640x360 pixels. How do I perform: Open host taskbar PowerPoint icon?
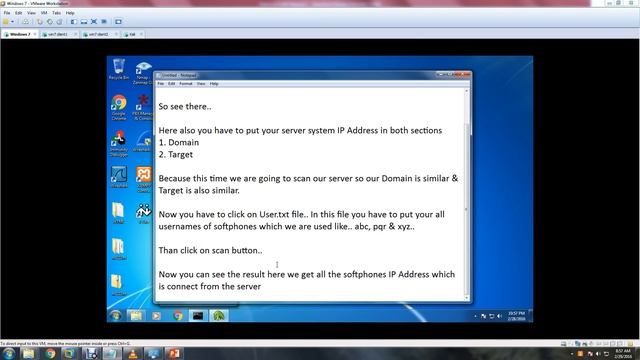(174, 353)
